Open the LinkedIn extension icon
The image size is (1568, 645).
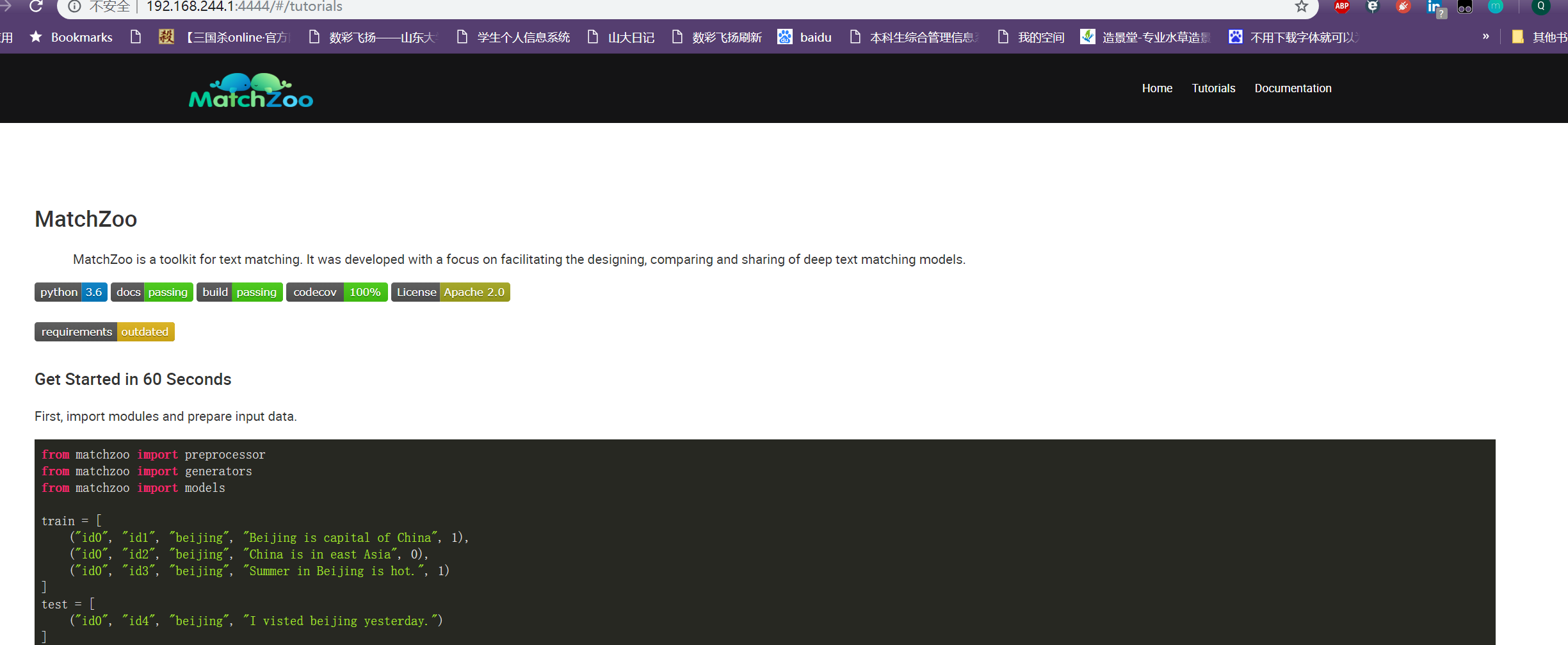[x=1434, y=7]
